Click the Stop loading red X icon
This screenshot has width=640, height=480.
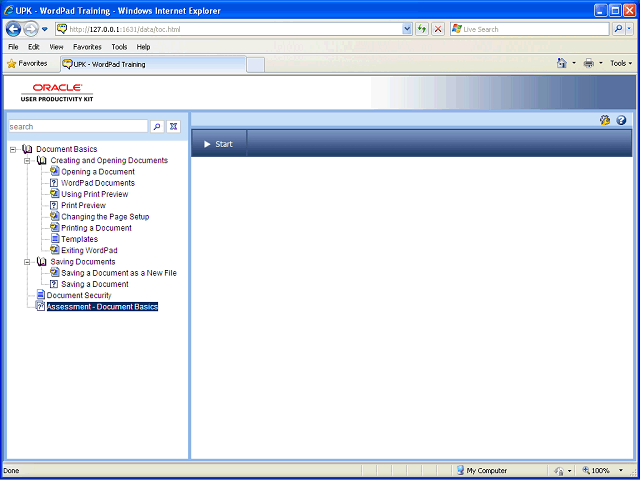coord(438,29)
